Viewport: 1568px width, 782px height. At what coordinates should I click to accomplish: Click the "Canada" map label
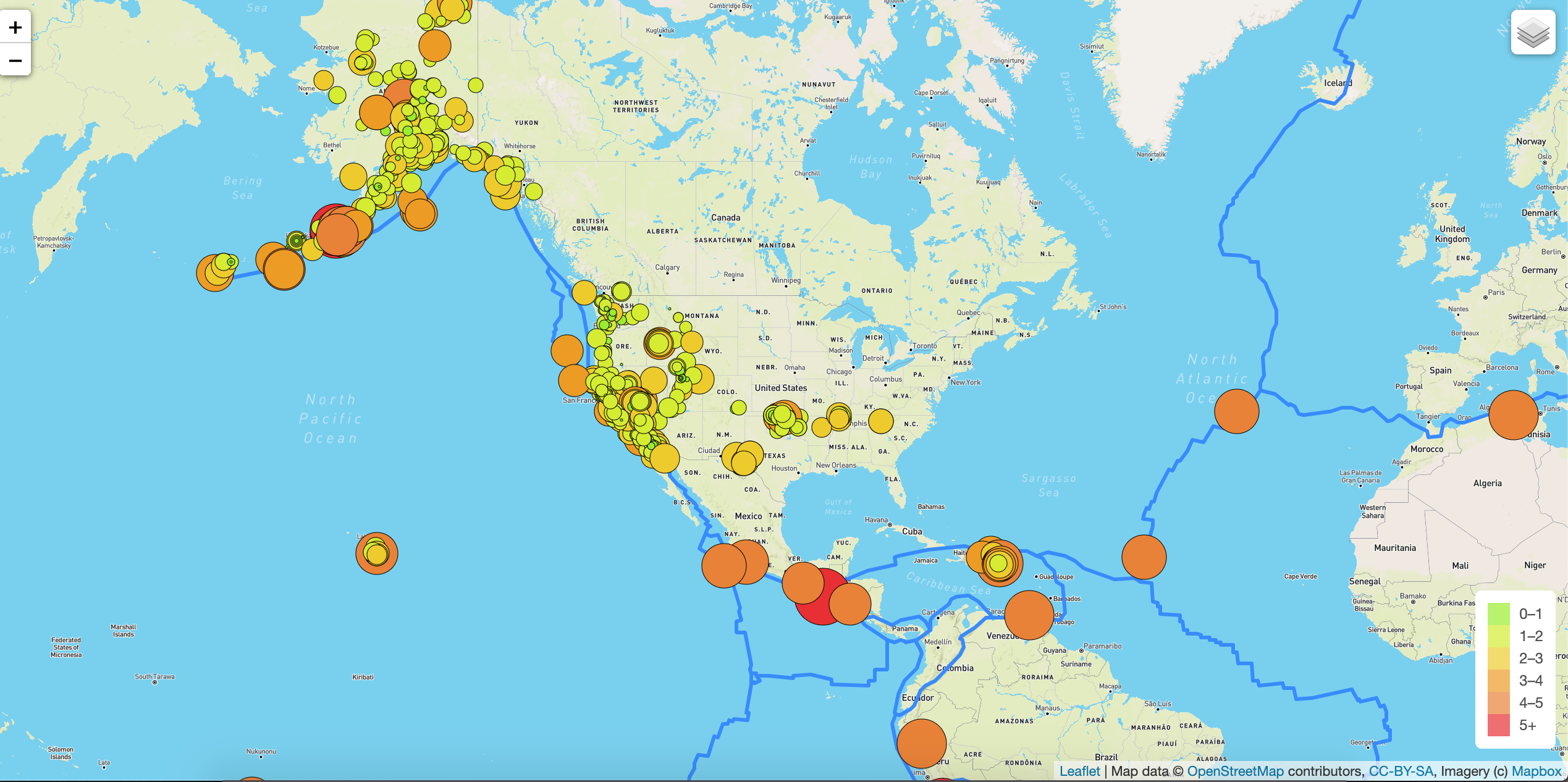[725, 217]
